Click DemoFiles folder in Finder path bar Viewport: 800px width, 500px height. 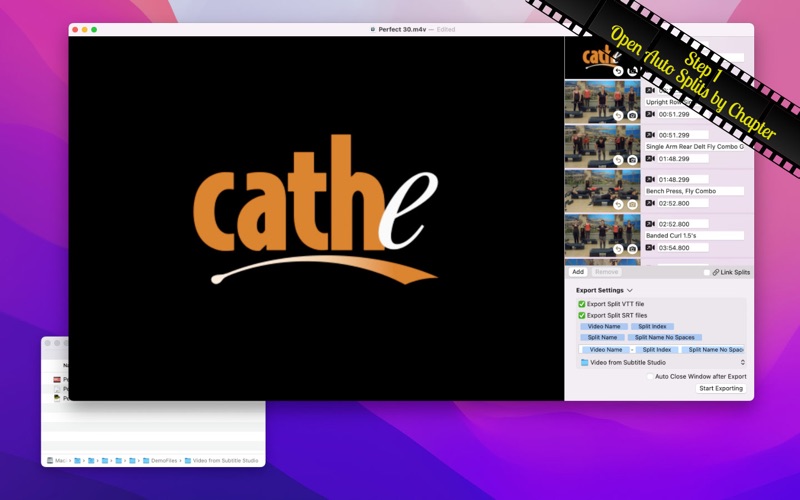[x=160, y=460]
